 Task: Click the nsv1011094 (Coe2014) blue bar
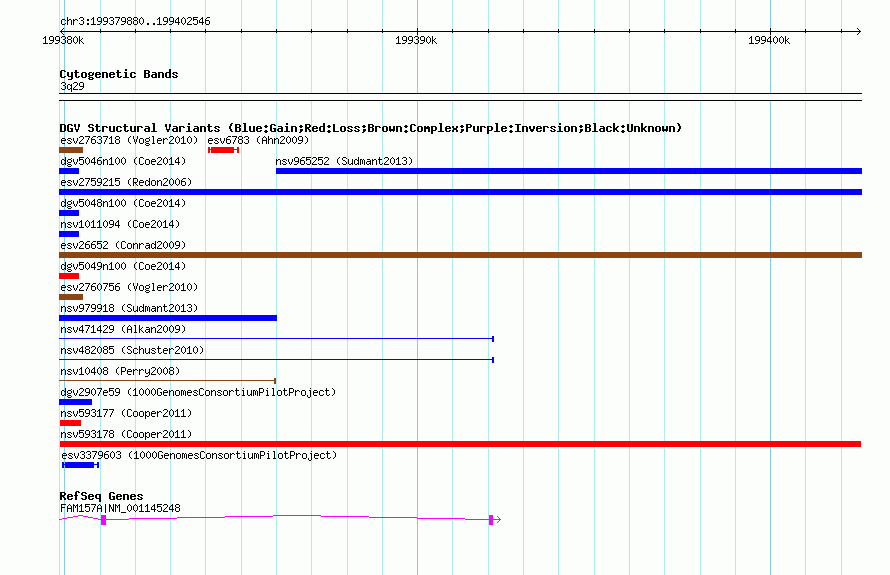pyautogui.click(x=69, y=234)
